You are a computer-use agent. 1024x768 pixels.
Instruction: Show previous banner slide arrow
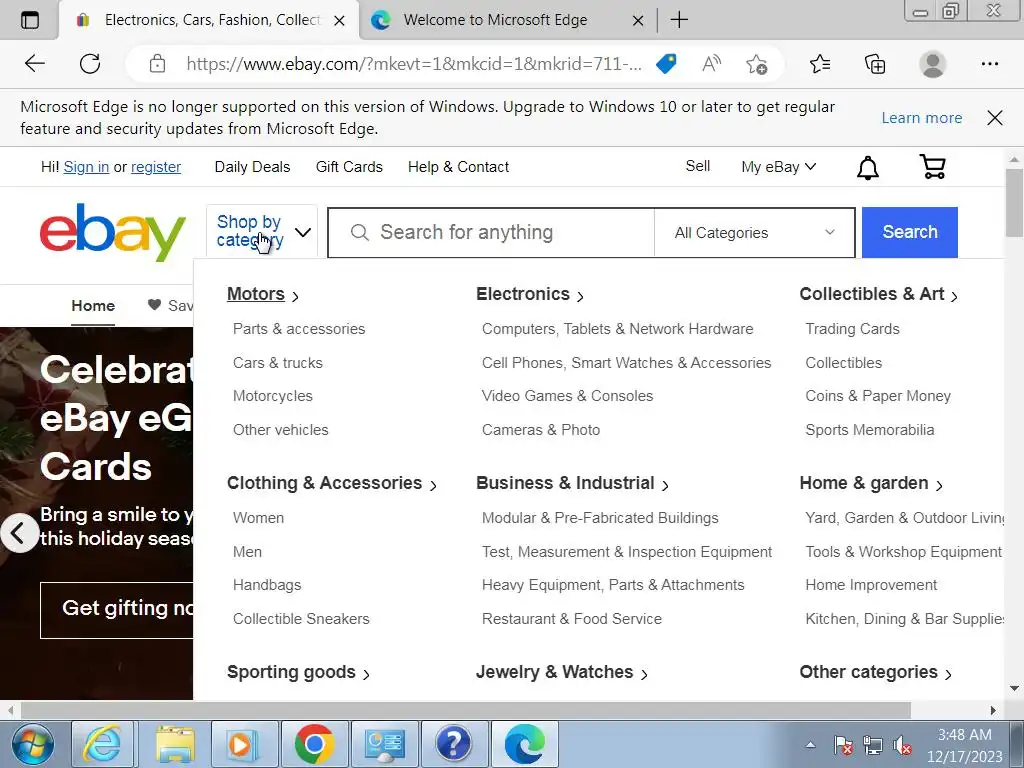20,533
